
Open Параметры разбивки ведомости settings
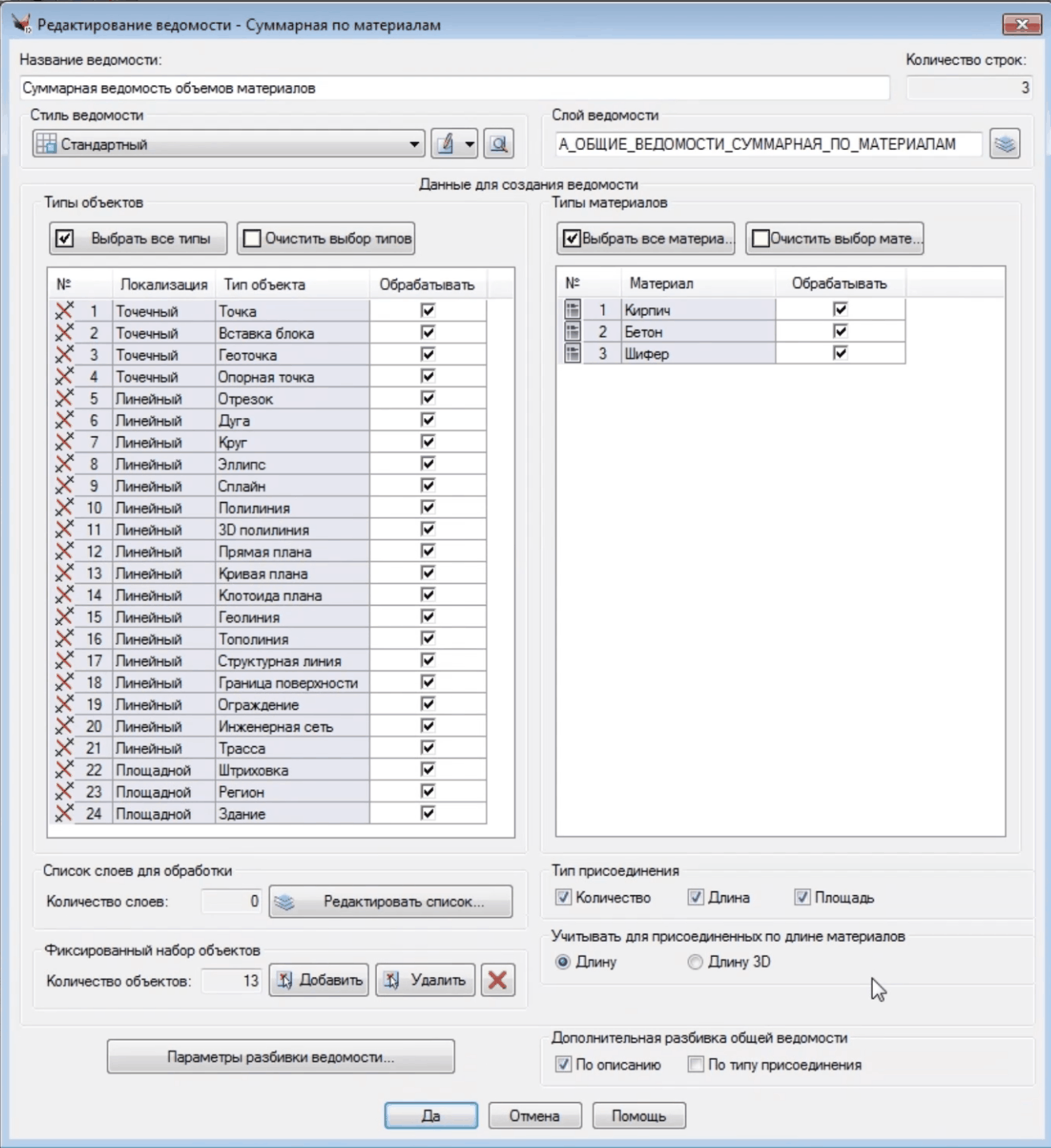[x=281, y=1057]
